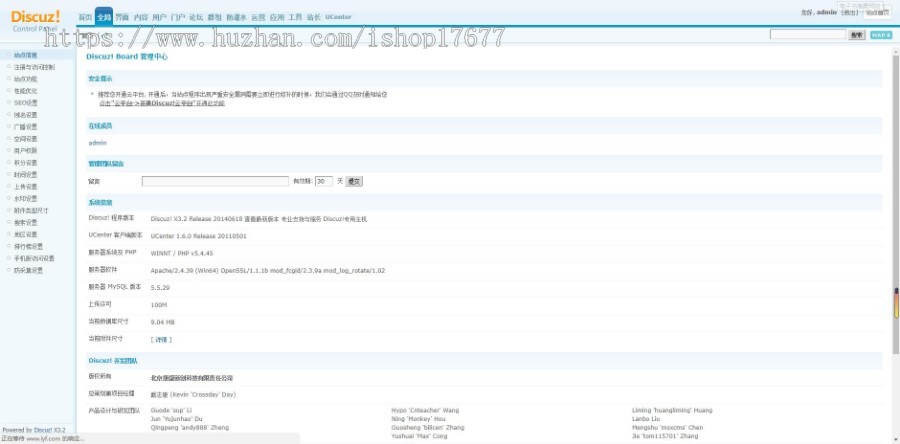
Task: Open 域名设置 in the sidebar
Action: tap(26, 115)
